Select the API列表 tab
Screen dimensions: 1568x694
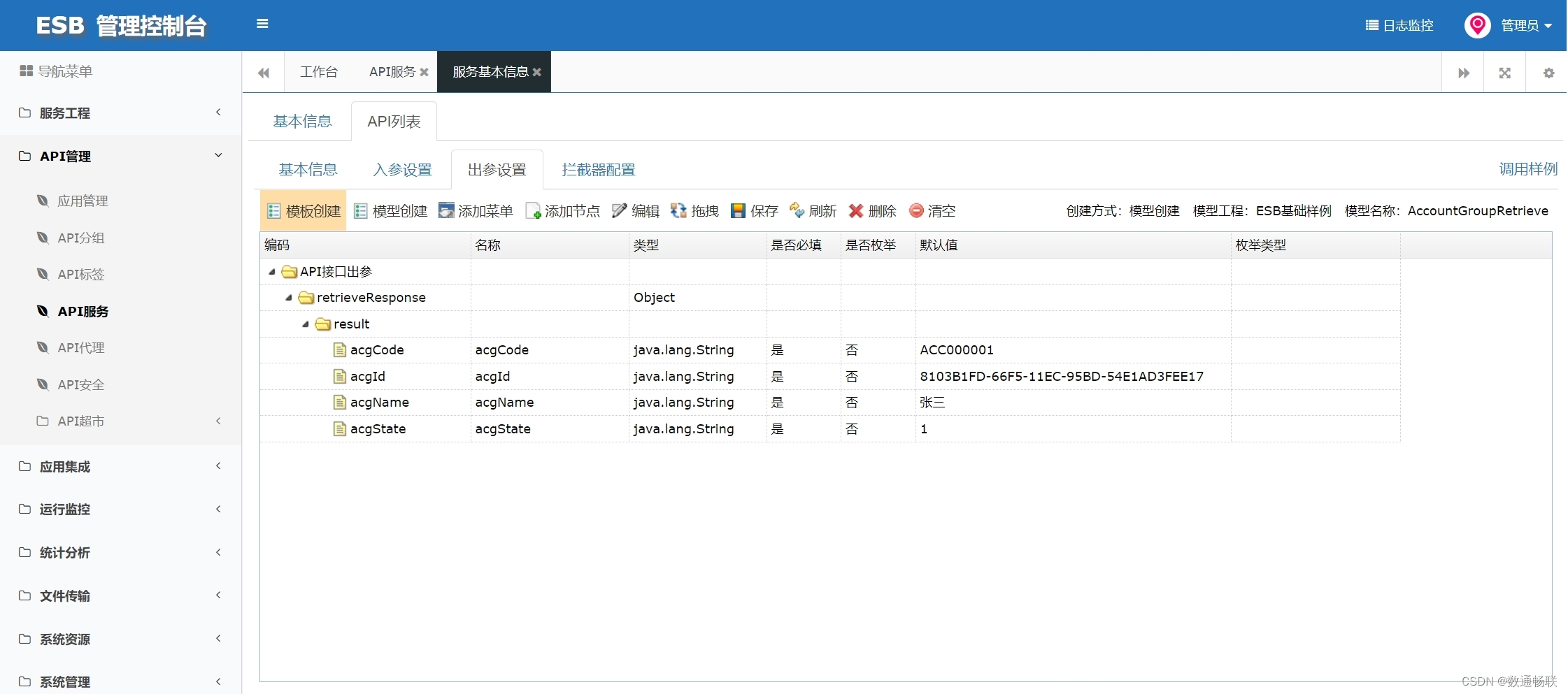pyautogui.click(x=394, y=122)
